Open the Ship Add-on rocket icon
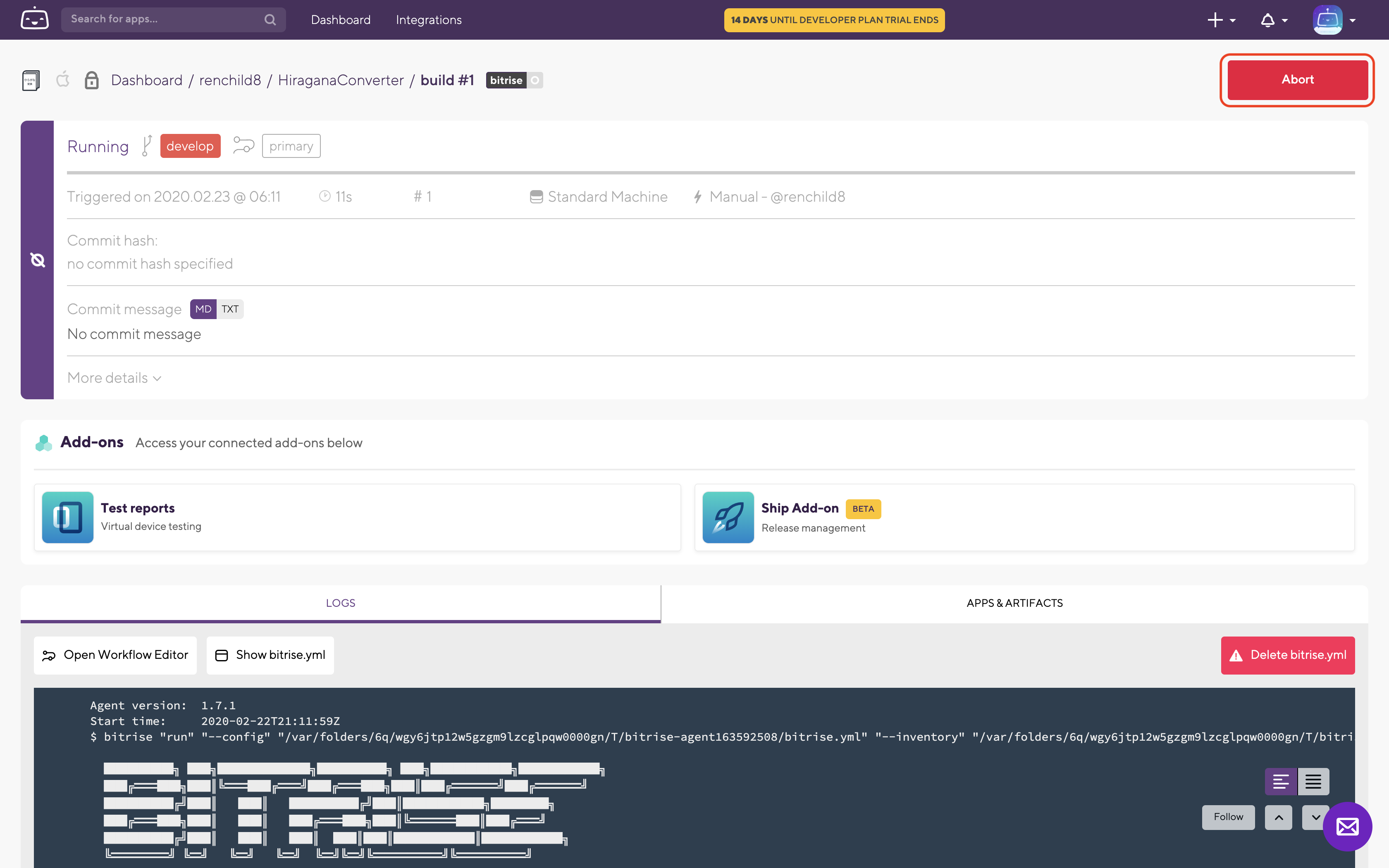This screenshot has height=868, width=1389. click(x=728, y=517)
